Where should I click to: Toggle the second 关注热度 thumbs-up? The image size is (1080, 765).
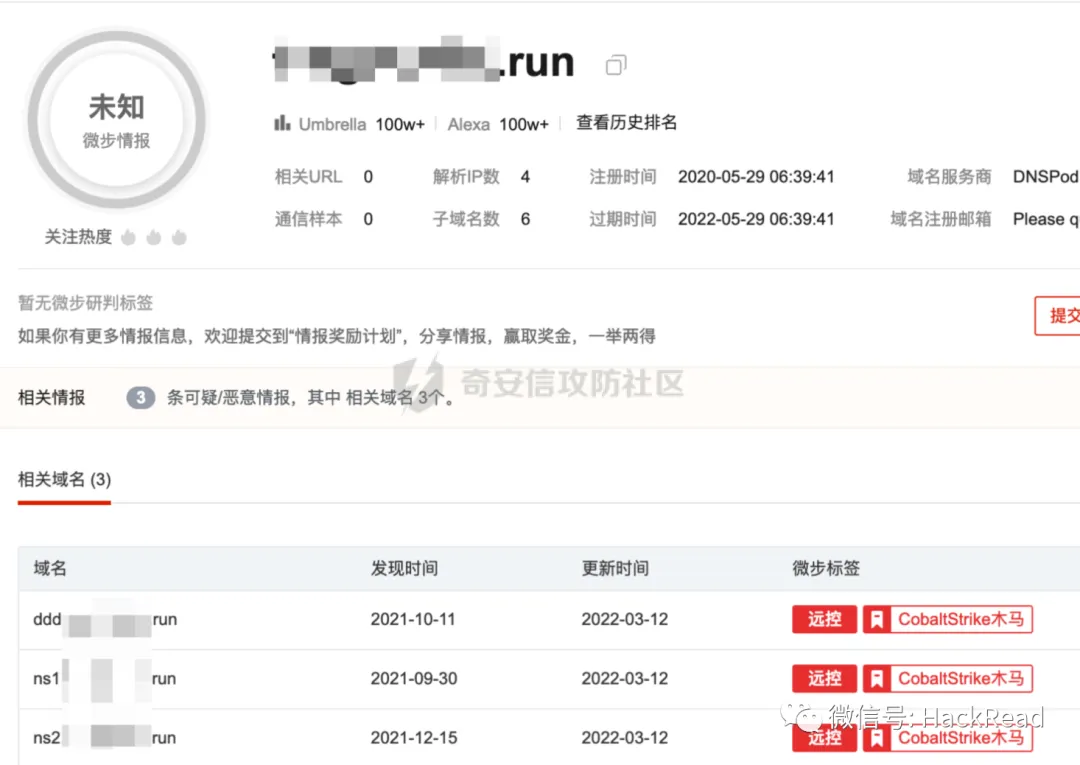pyautogui.click(x=155, y=237)
